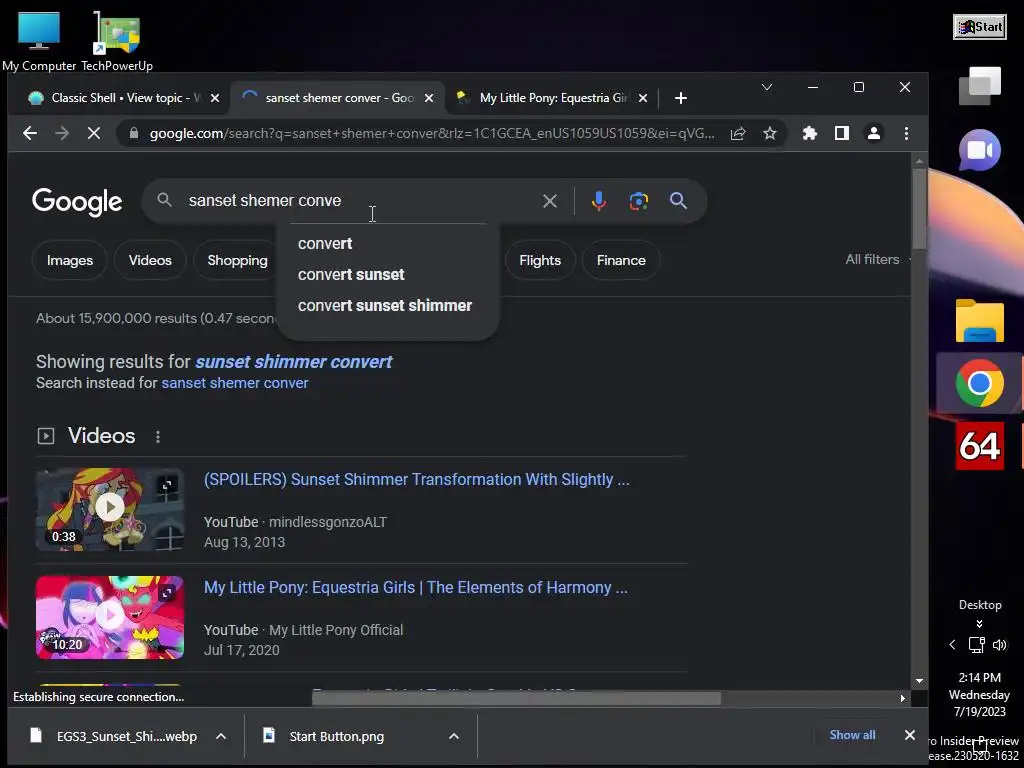Go back using the browser back arrow
The height and width of the screenshot is (768, 1024).
pos(30,133)
